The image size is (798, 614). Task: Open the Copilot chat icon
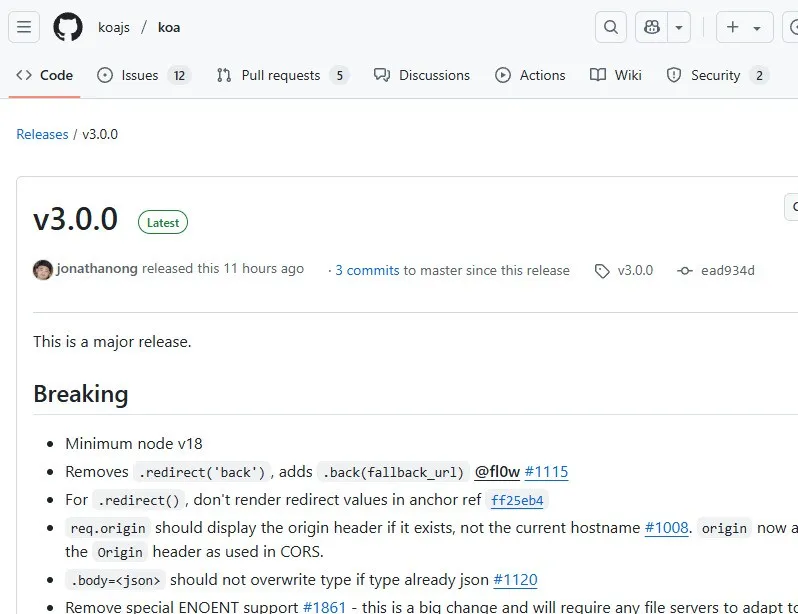pyautogui.click(x=652, y=27)
